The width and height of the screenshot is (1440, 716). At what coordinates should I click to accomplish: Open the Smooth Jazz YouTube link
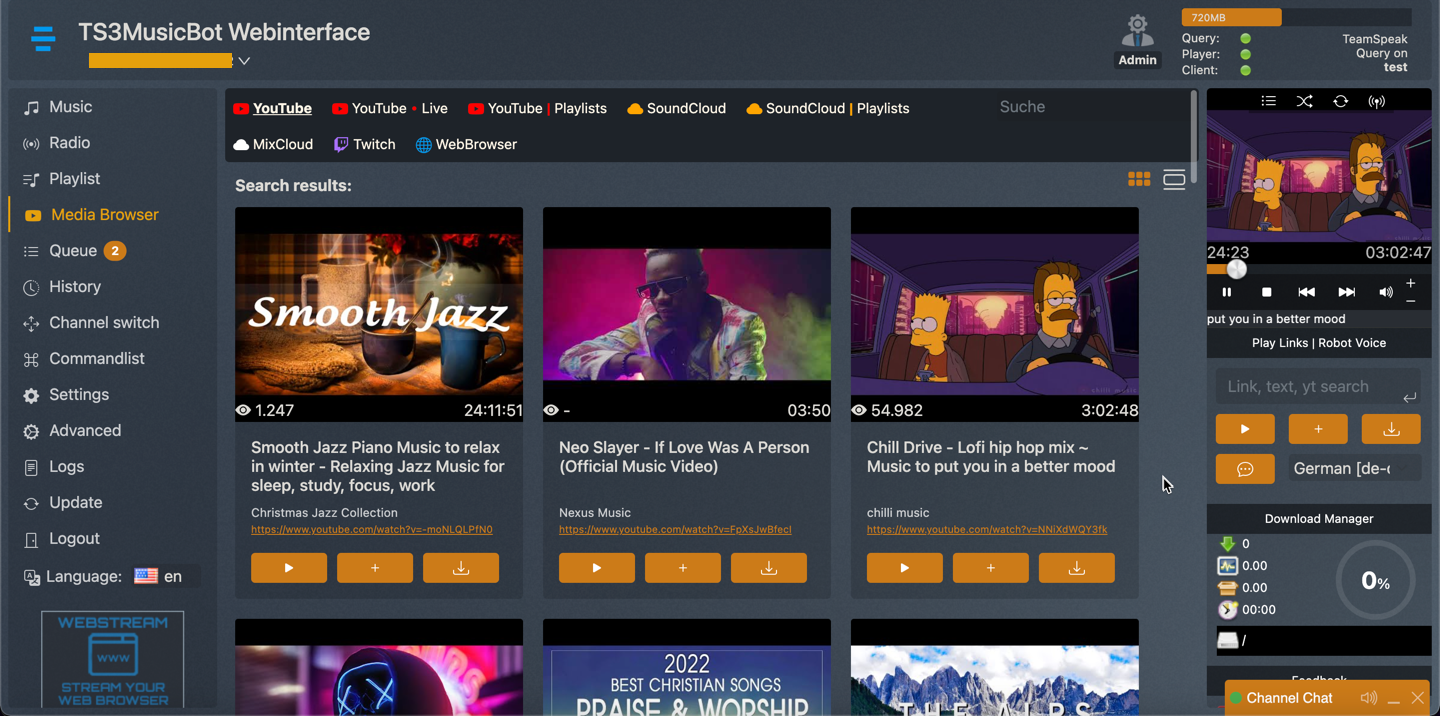[372, 530]
